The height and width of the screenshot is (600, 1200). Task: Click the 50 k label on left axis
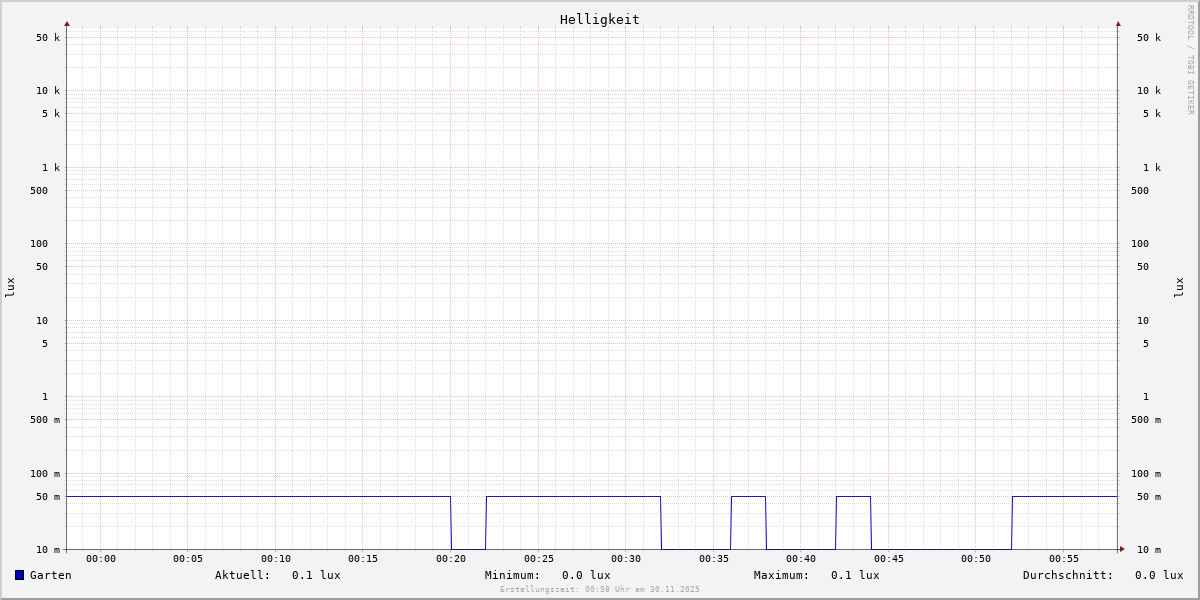point(48,38)
